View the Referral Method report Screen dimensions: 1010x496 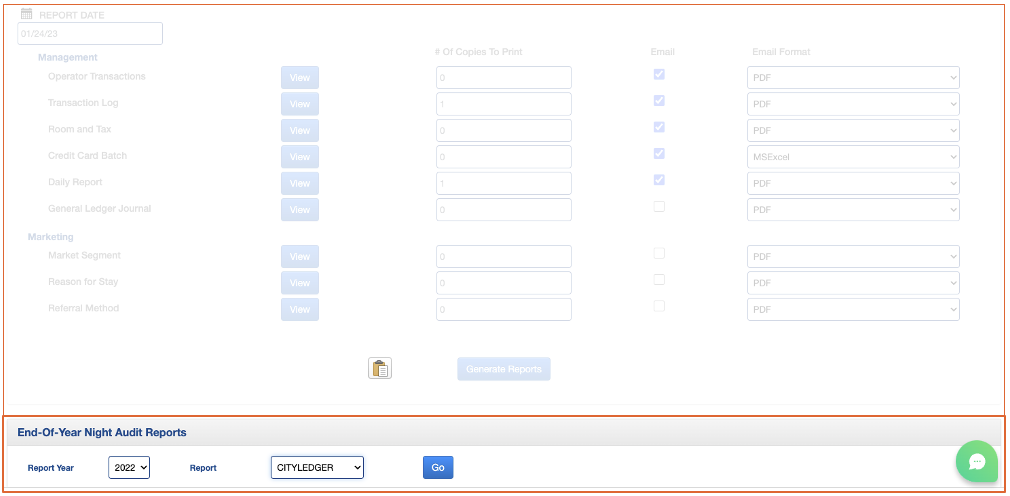pos(300,310)
